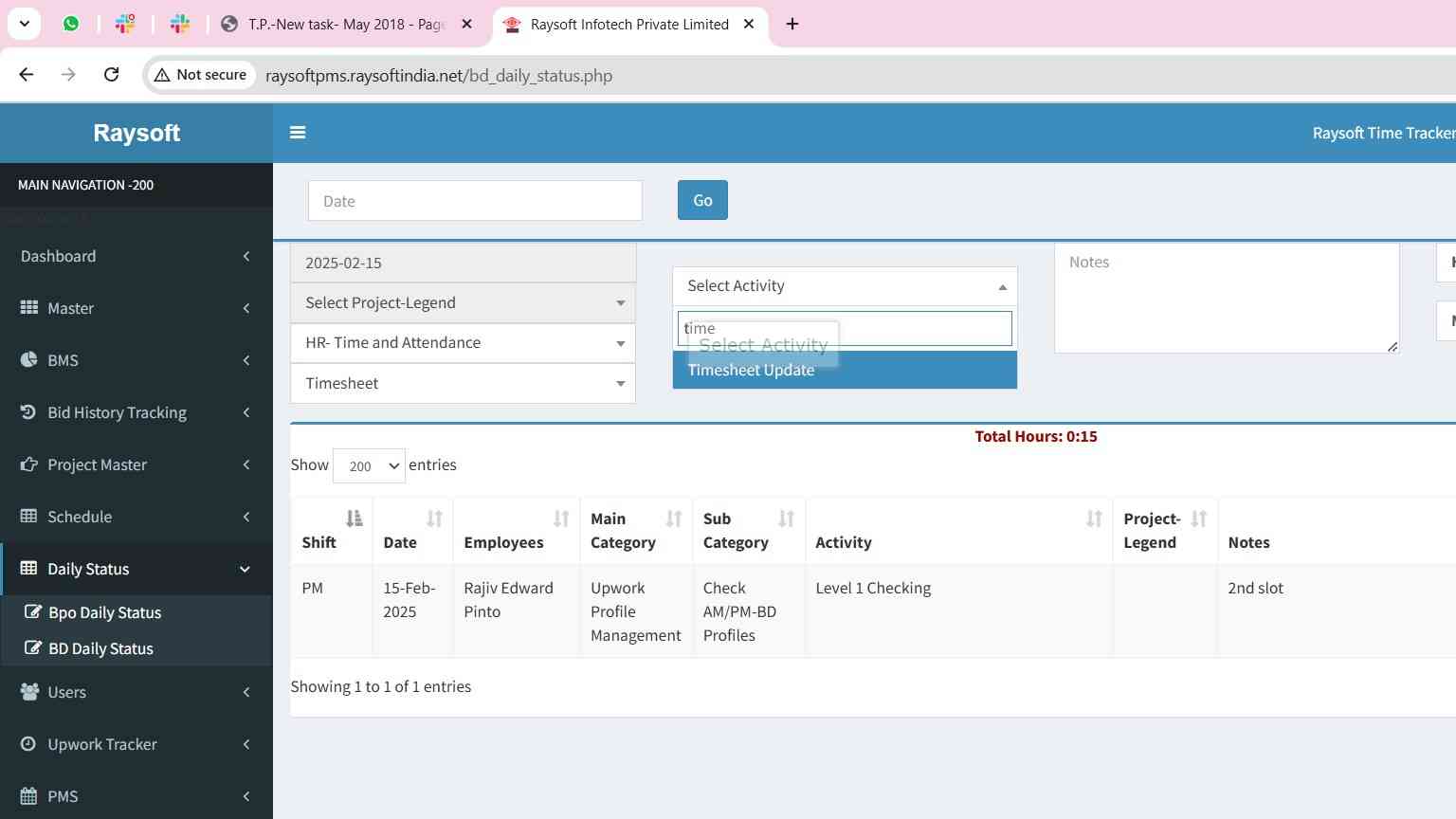Image resolution: width=1456 pixels, height=819 pixels.
Task: Select the Upwork Profile Management cell
Action: point(636,611)
